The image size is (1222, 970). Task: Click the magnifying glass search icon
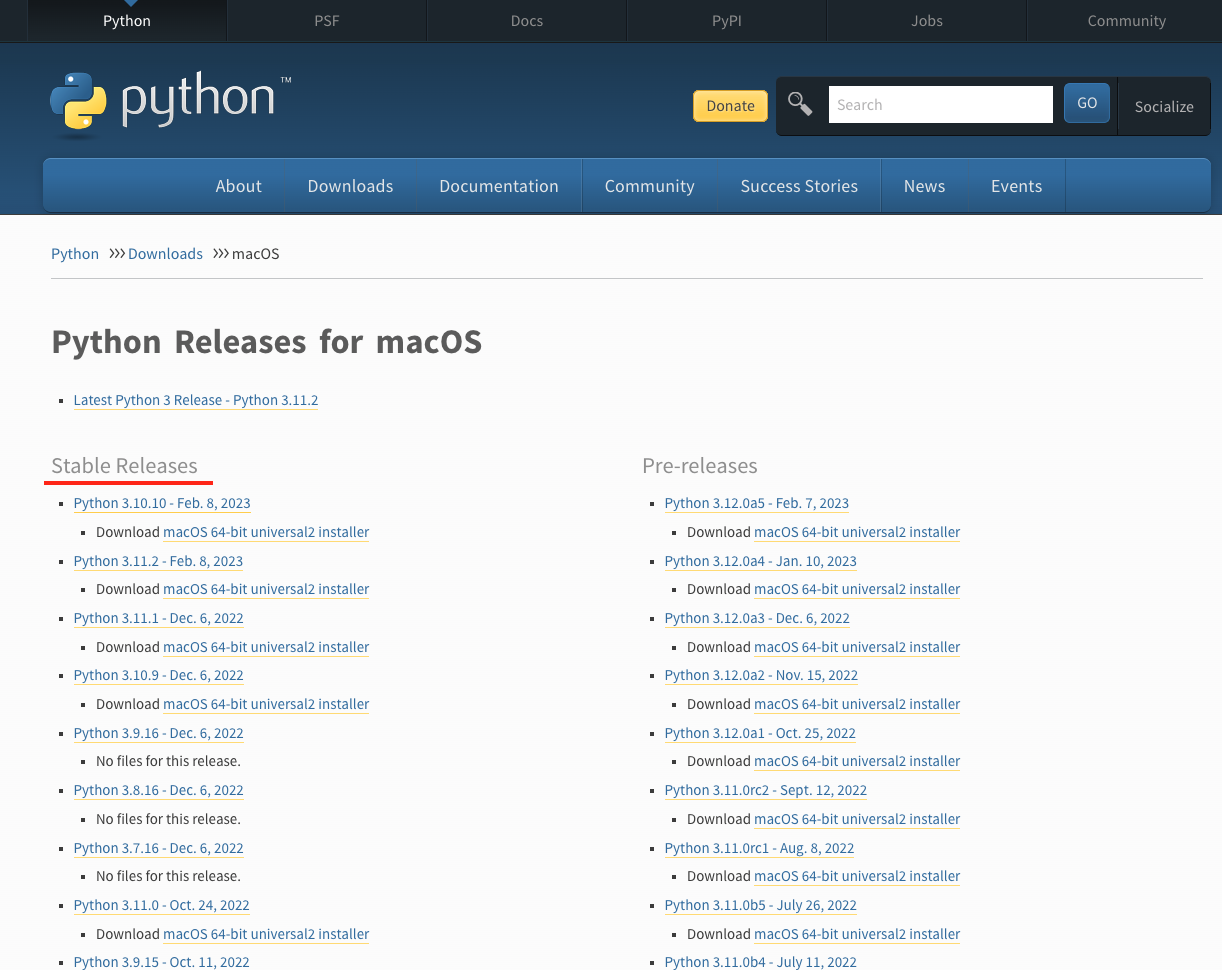[800, 104]
